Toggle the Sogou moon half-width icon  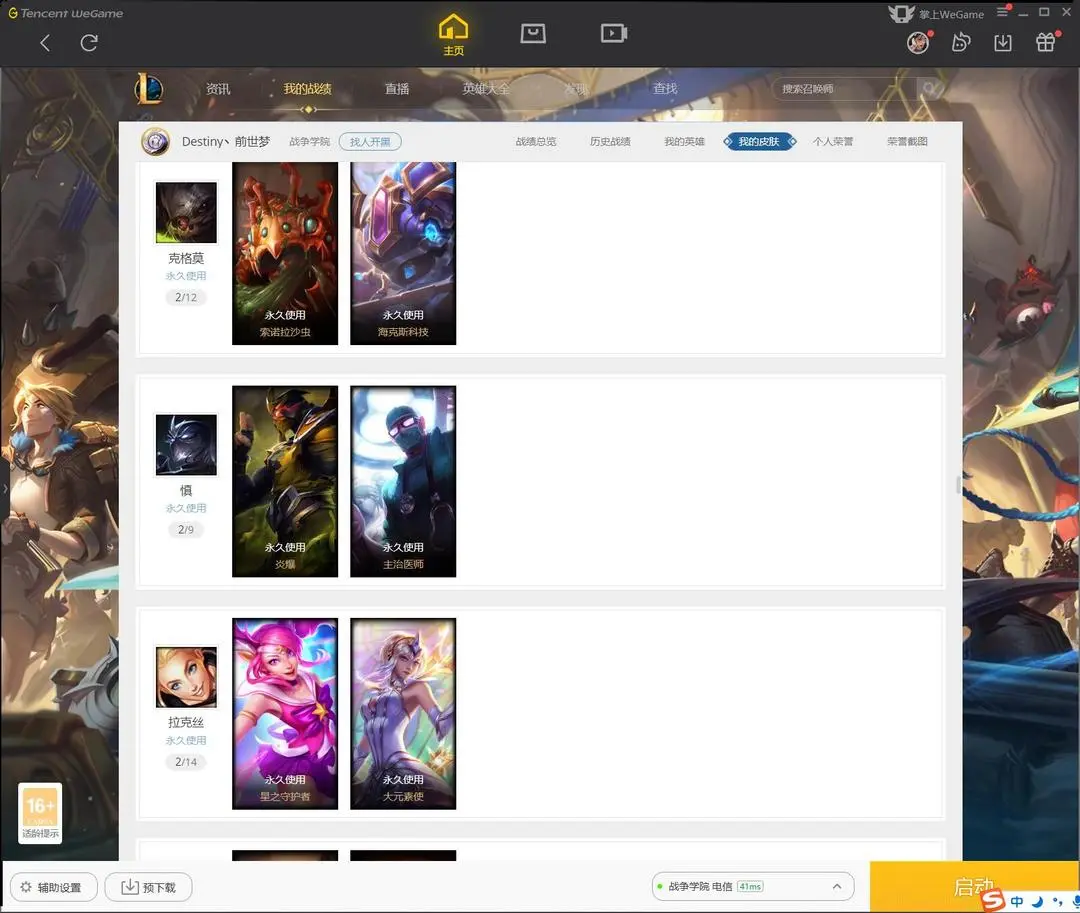(x=1038, y=901)
